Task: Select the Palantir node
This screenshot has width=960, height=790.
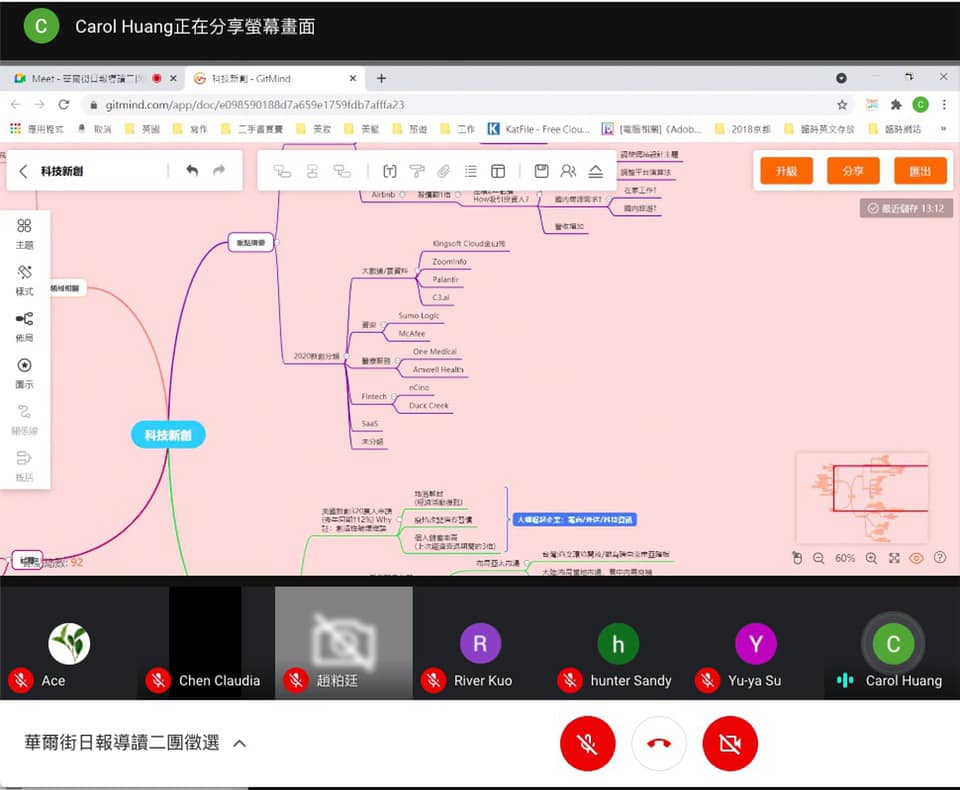Action: (x=445, y=280)
